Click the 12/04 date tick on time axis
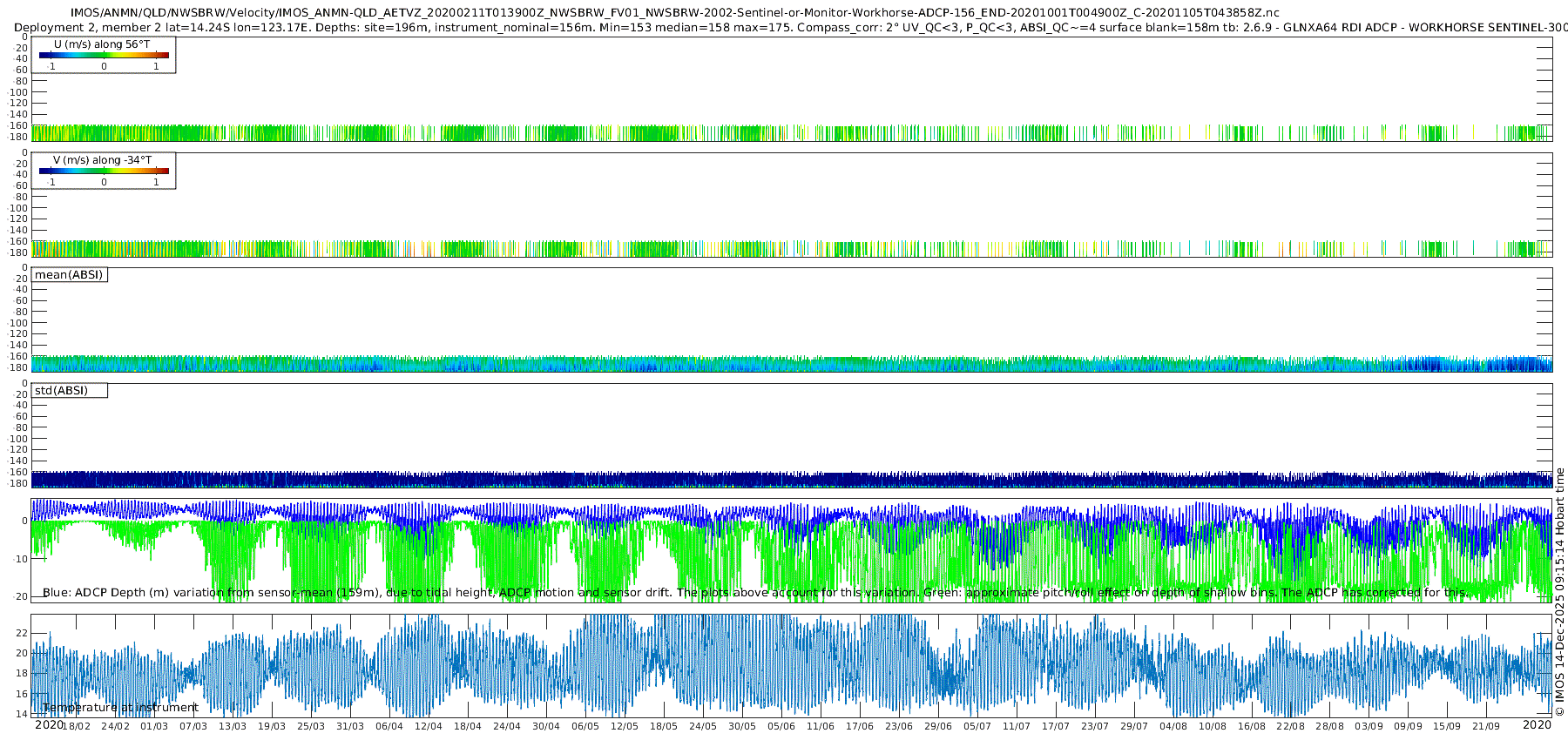The image size is (1568, 740). pyautogui.click(x=428, y=726)
